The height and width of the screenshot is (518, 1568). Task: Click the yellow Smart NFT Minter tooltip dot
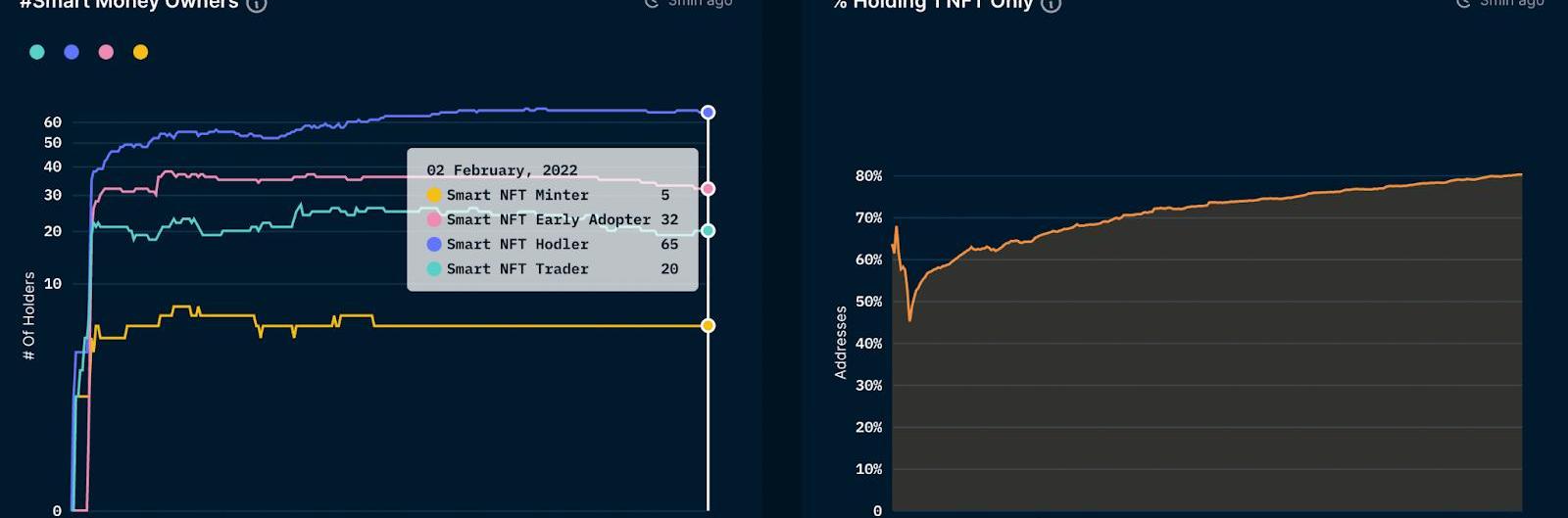434,195
